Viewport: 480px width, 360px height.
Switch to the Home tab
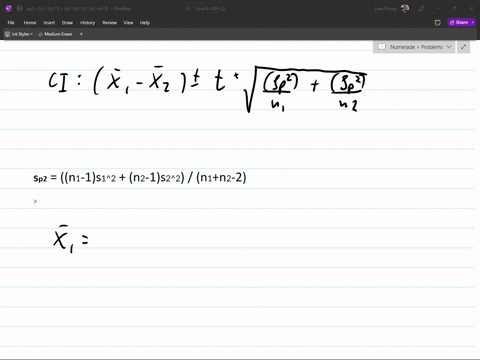(30, 23)
